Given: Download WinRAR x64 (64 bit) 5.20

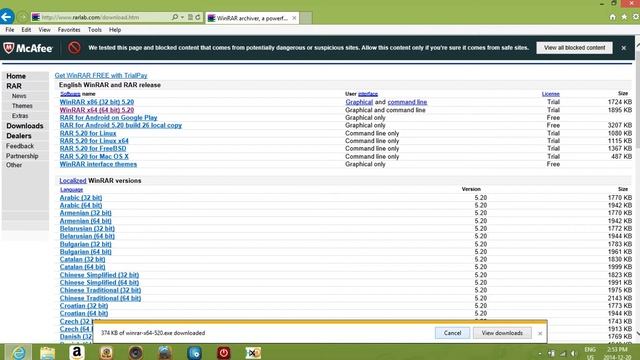Looking at the screenshot, I should 97,110.
